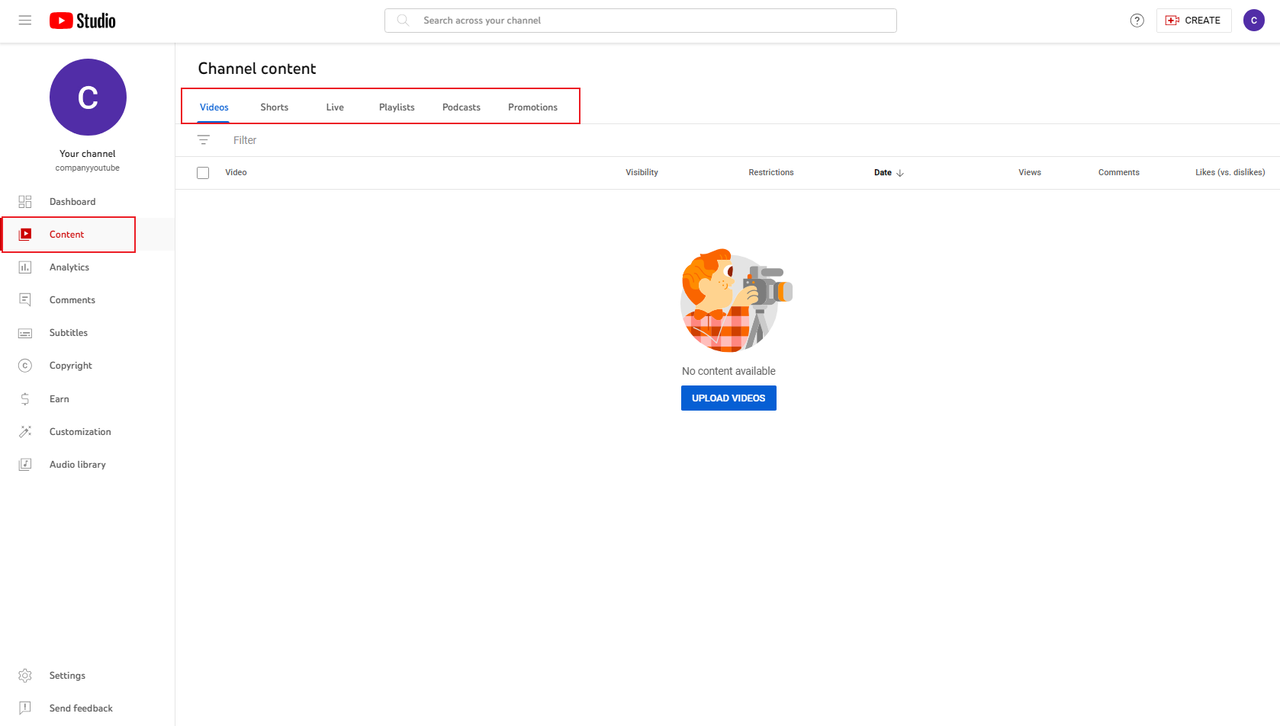Screen dimensions: 1280x726
Task: Open the Settings gear in the sidebar
Action: point(25,675)
